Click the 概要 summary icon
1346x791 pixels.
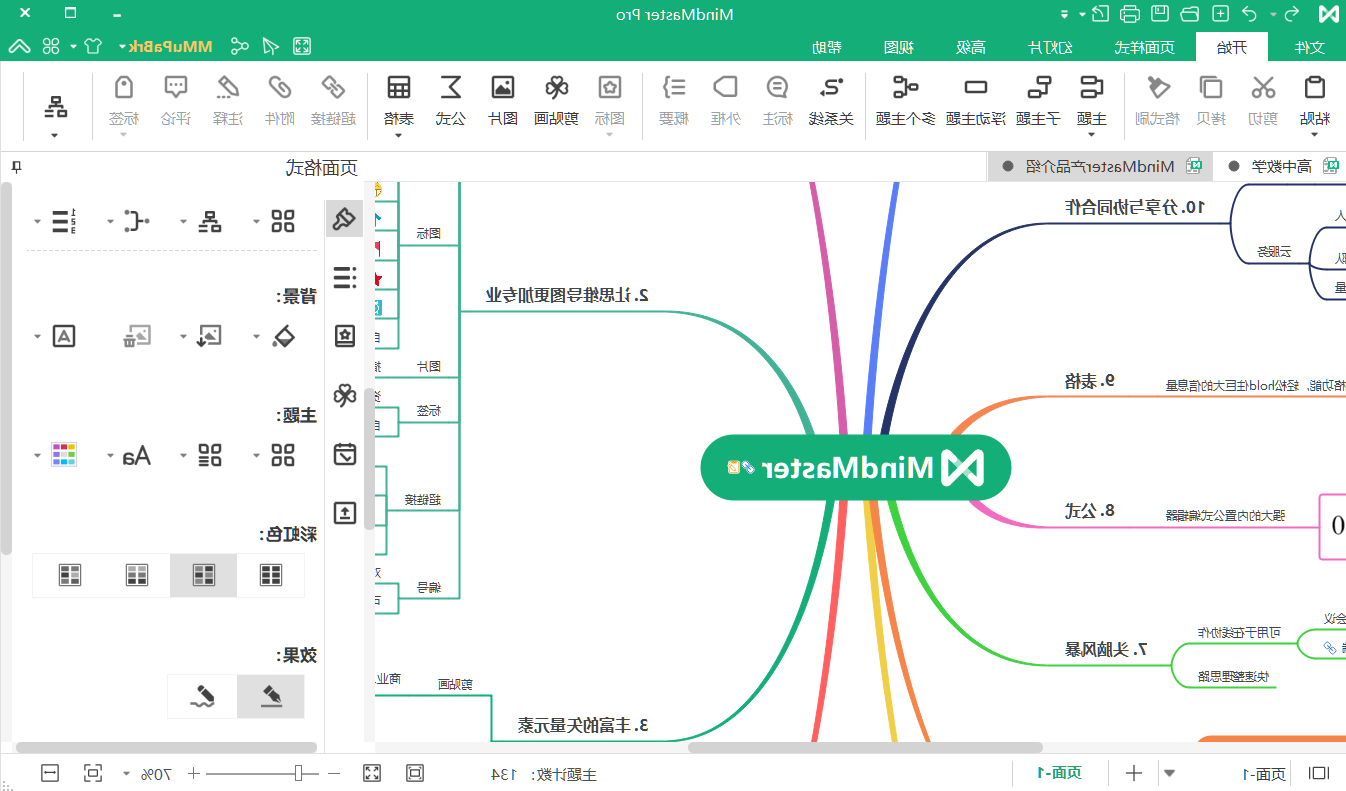coord(674,88)
